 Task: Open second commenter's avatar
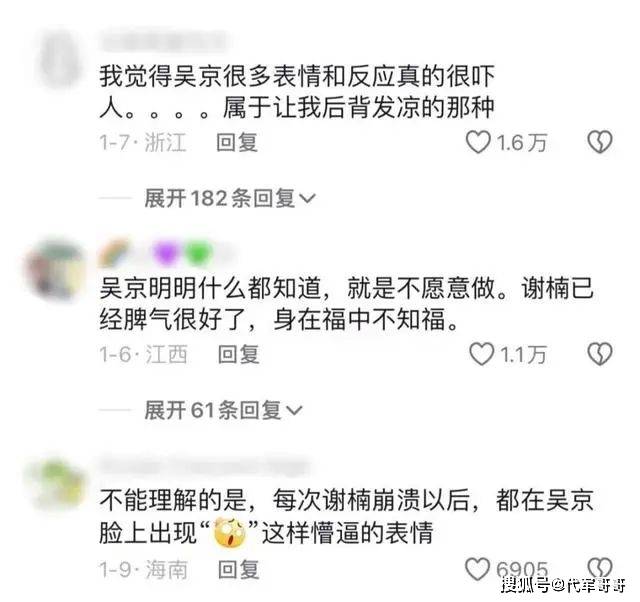point(55,271)
